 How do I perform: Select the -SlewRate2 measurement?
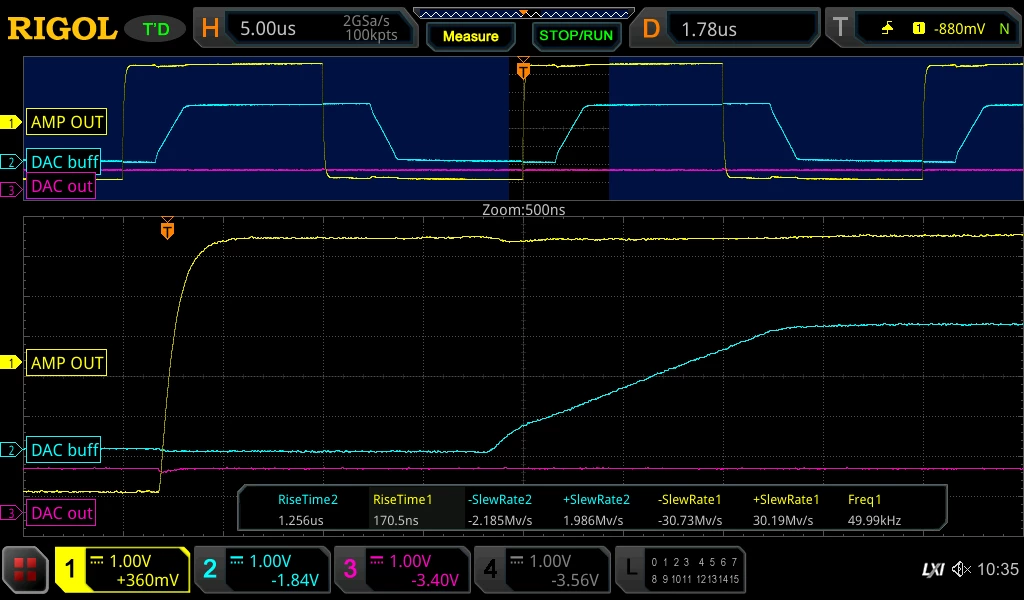pos(500,509)
